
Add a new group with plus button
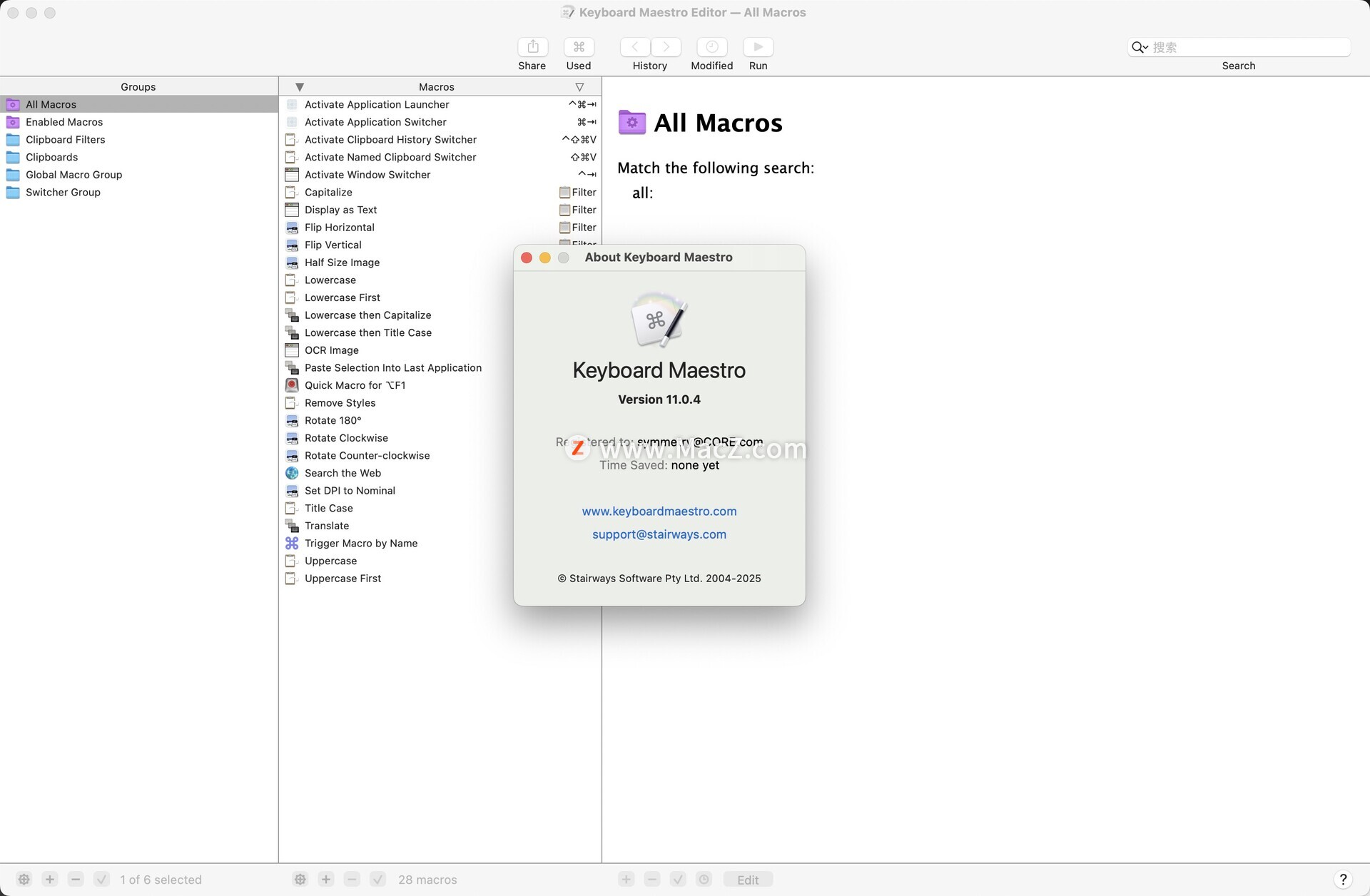[x=50, y=880]
